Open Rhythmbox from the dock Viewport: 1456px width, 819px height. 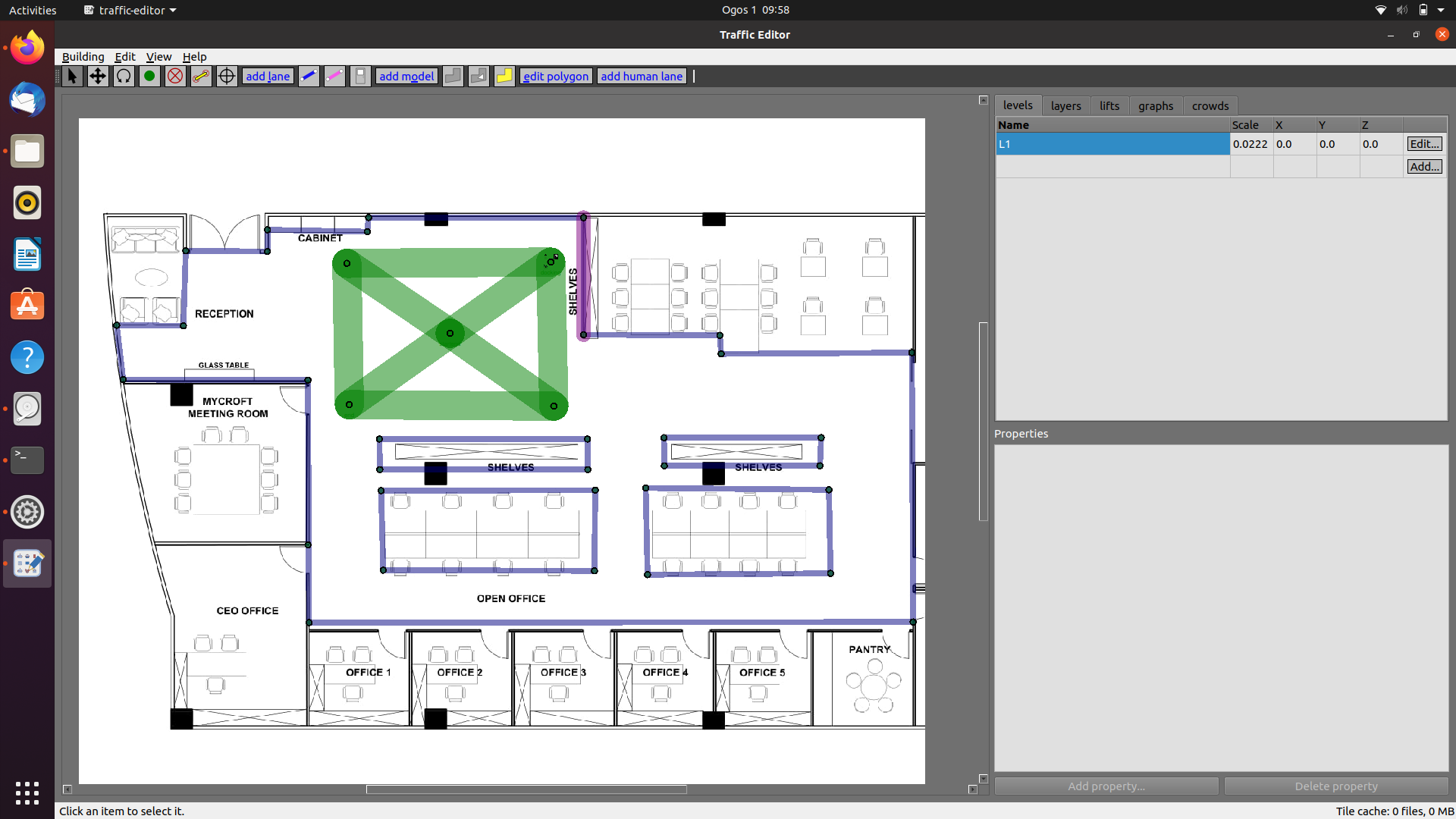click(27, 202)
